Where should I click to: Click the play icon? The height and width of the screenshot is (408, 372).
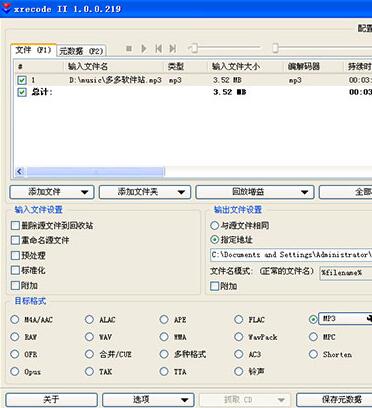(x=144, y=49)
